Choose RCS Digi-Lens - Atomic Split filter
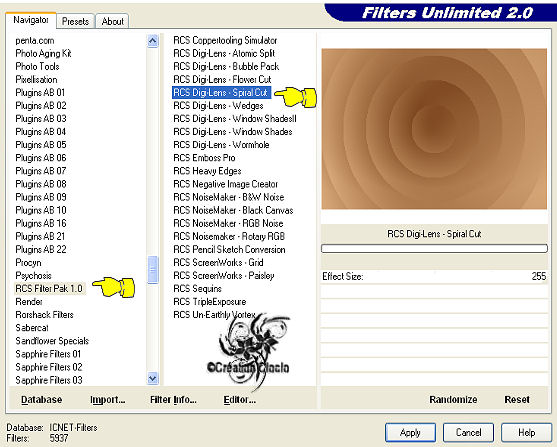 coord(224,53)
